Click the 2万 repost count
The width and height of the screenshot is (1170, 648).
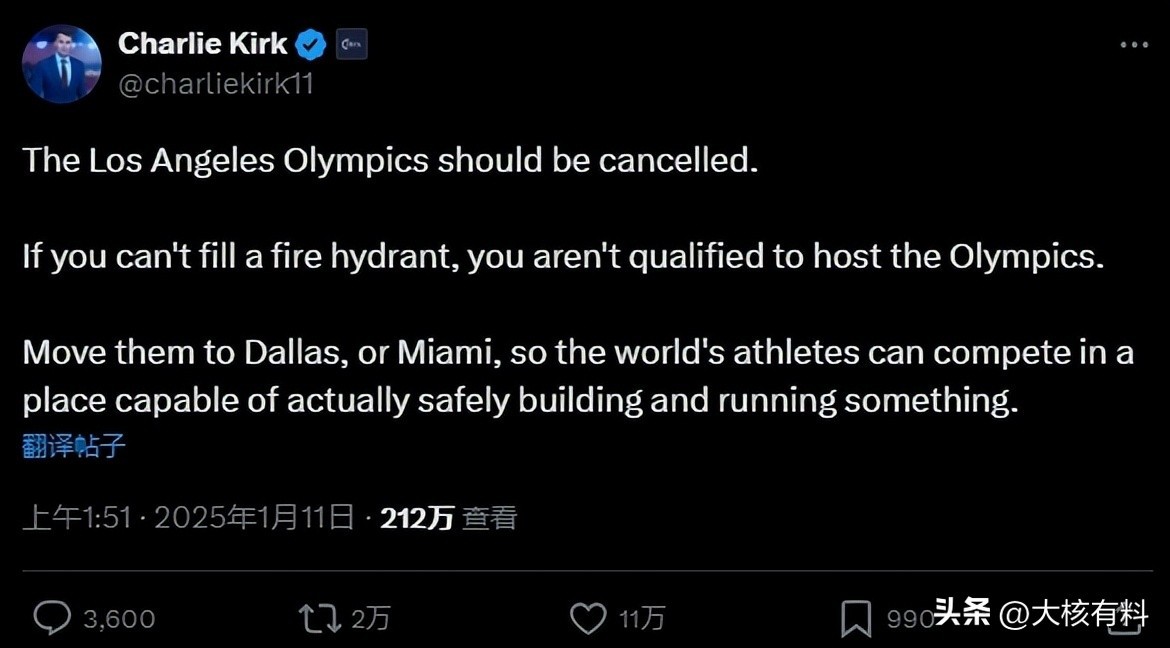pos(370,619)
